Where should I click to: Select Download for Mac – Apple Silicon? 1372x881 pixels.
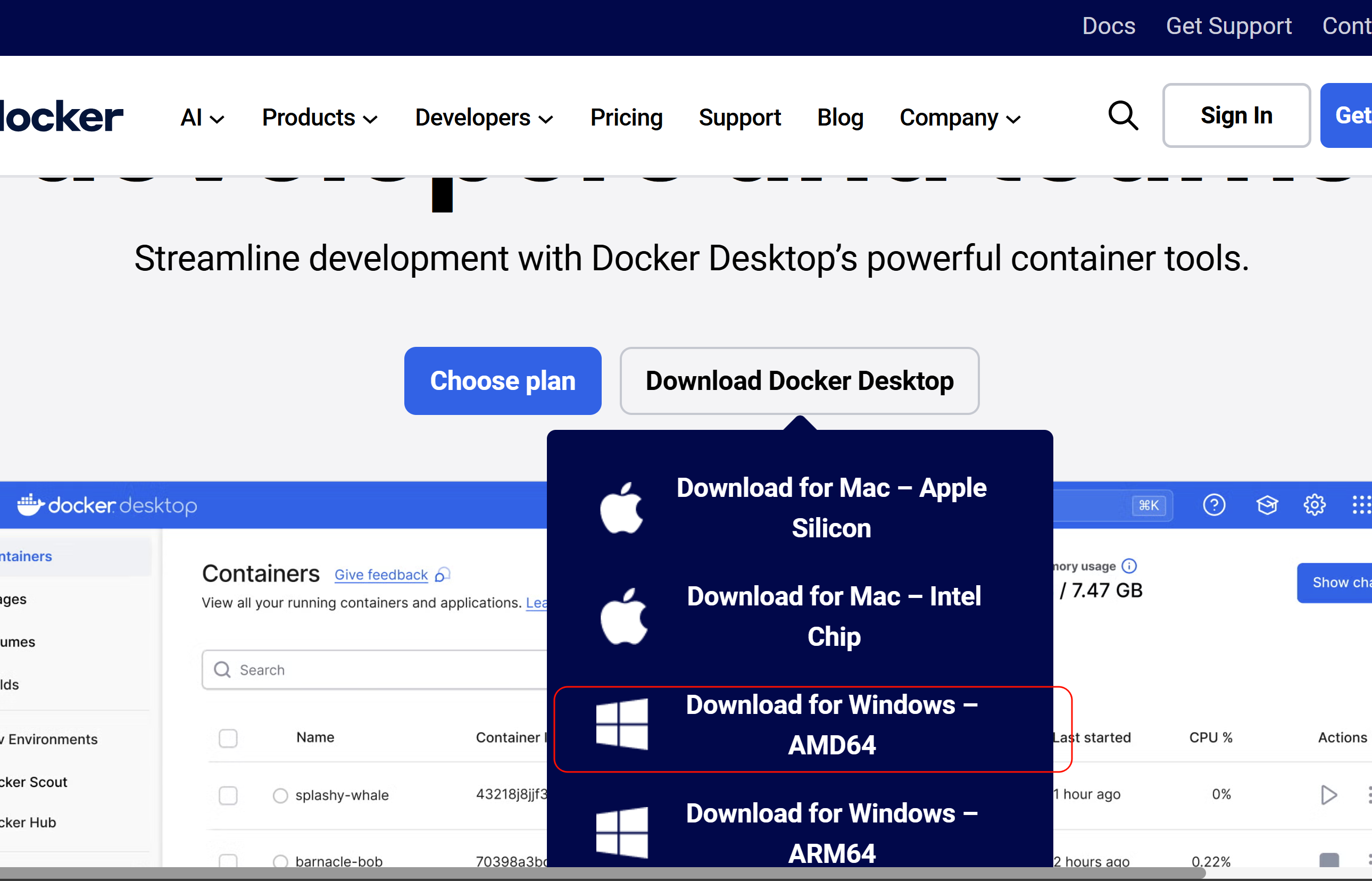coord(800,508)
